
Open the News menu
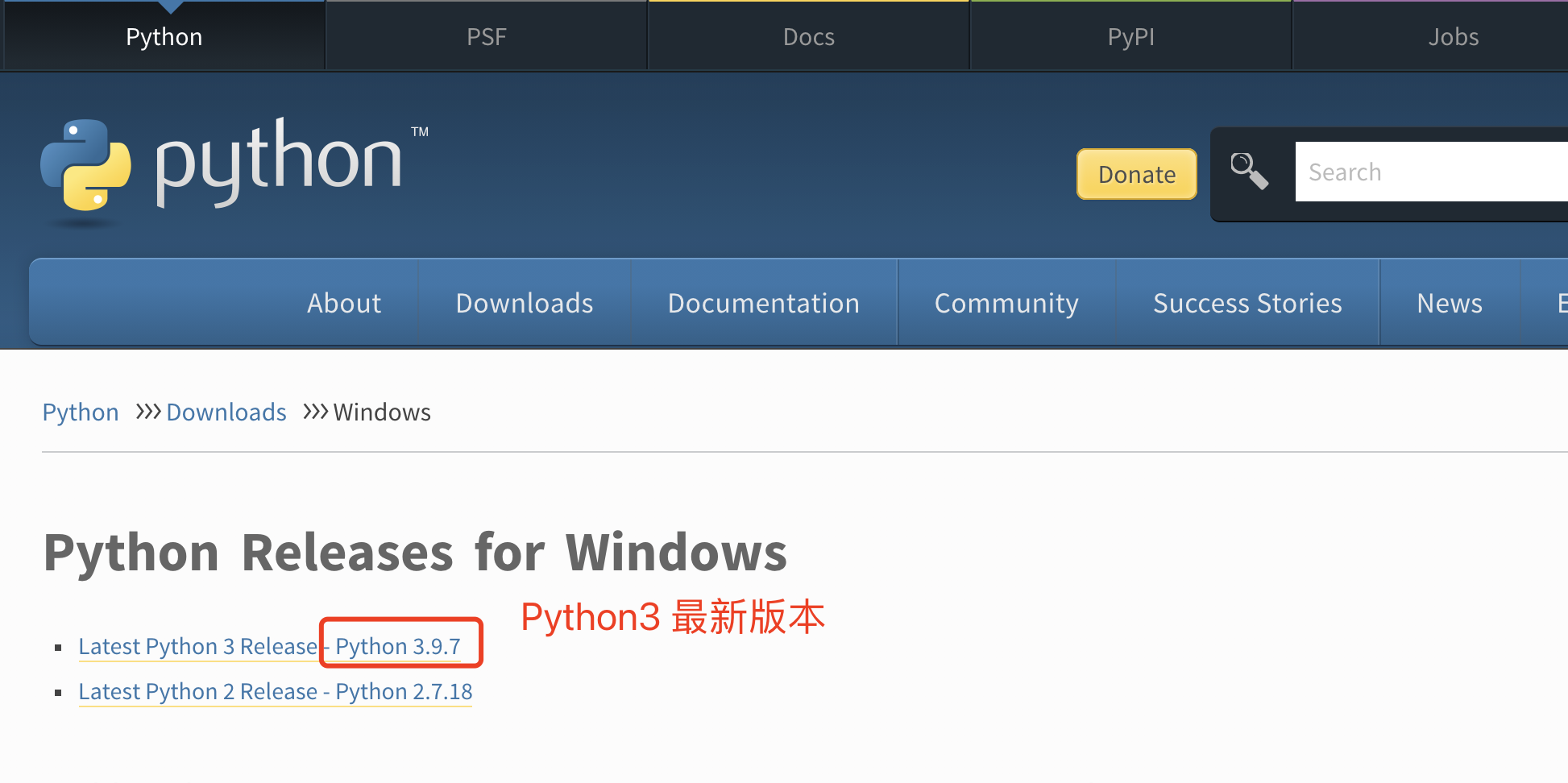tap(1450, 303)
